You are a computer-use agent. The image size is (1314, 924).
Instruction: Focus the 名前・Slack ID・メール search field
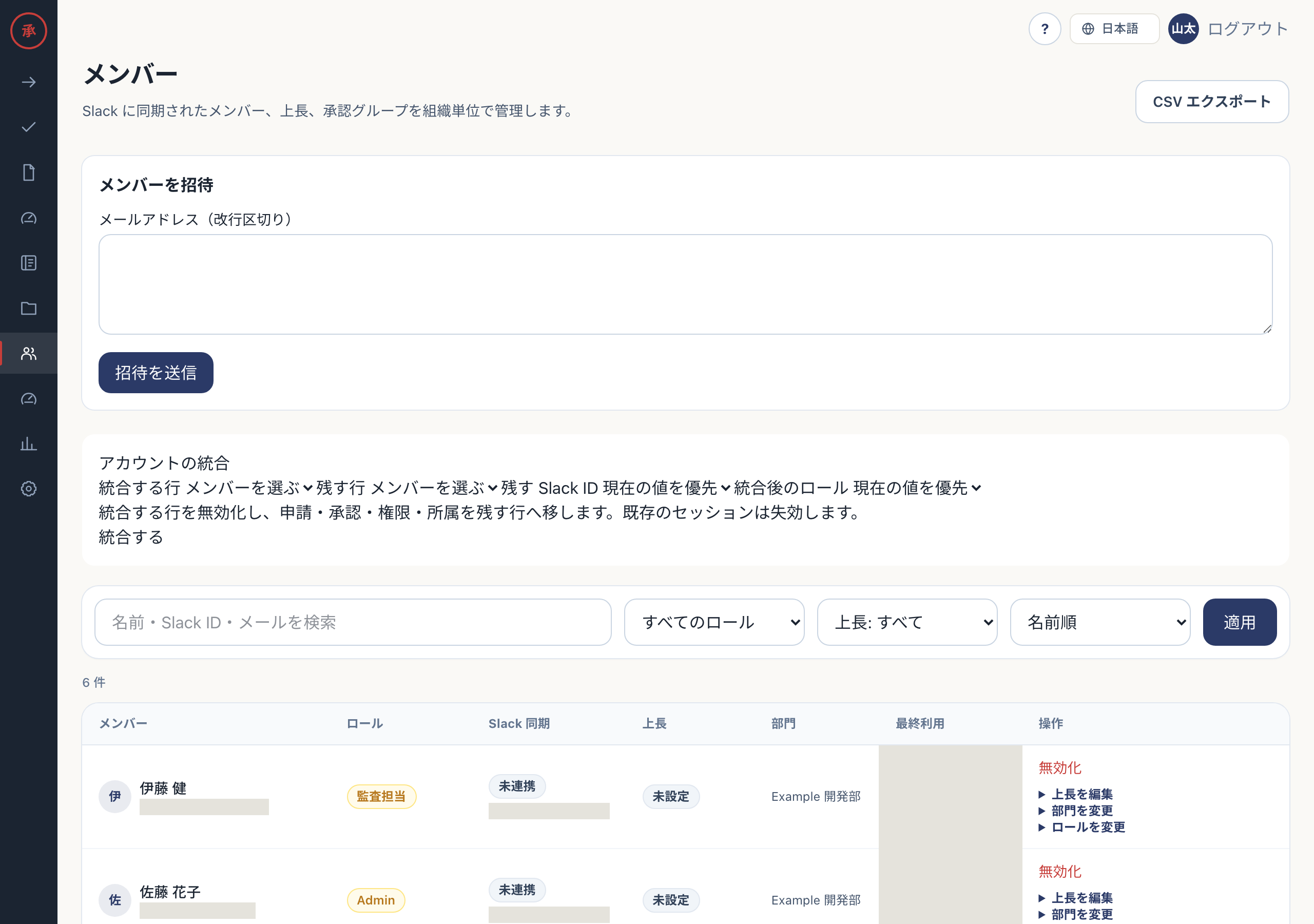coord(353,622)
